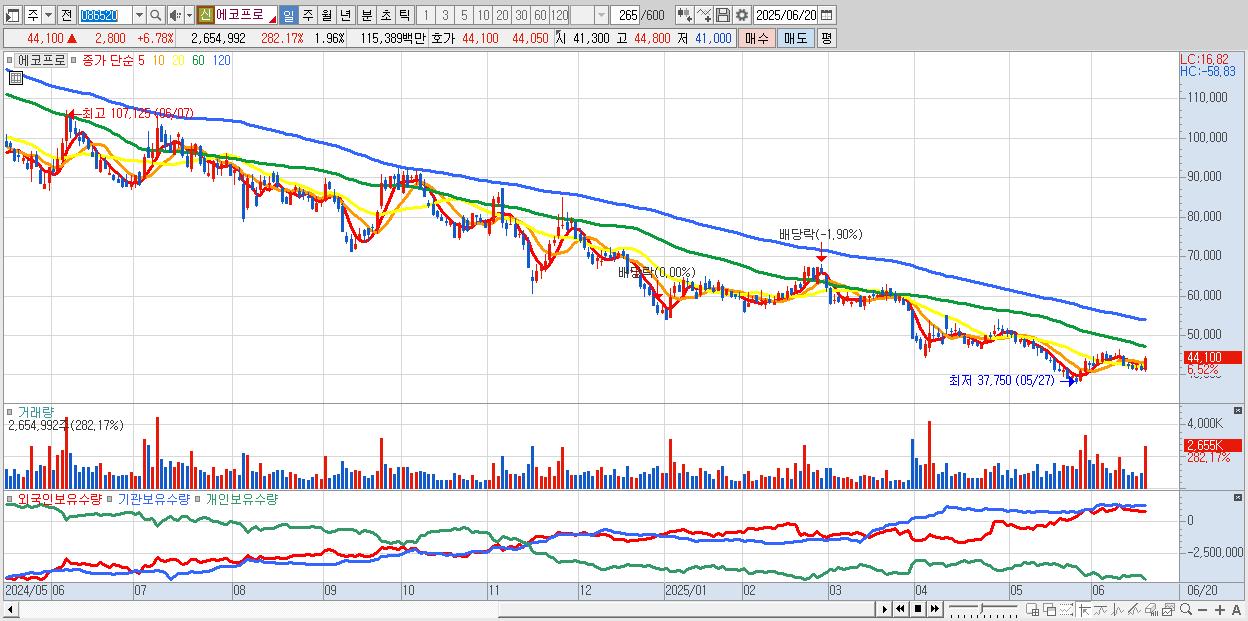Click the crosshair cursor tool icon
Screen dimensions: 1248x621
click(x=1084, y=610)
